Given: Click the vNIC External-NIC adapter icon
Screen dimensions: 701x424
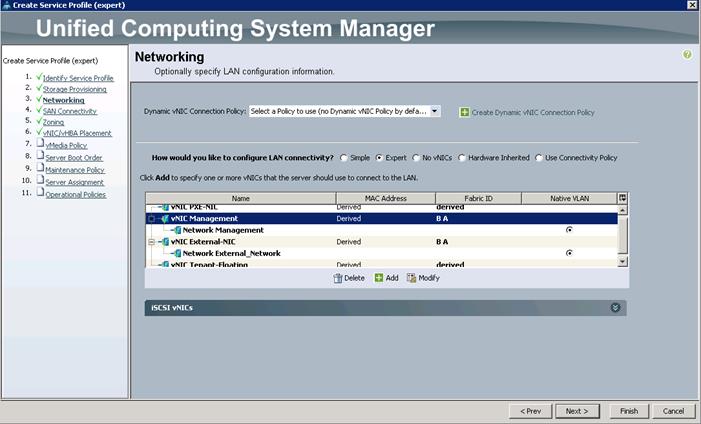Looking at the screenshot, I should pos(165,242).
